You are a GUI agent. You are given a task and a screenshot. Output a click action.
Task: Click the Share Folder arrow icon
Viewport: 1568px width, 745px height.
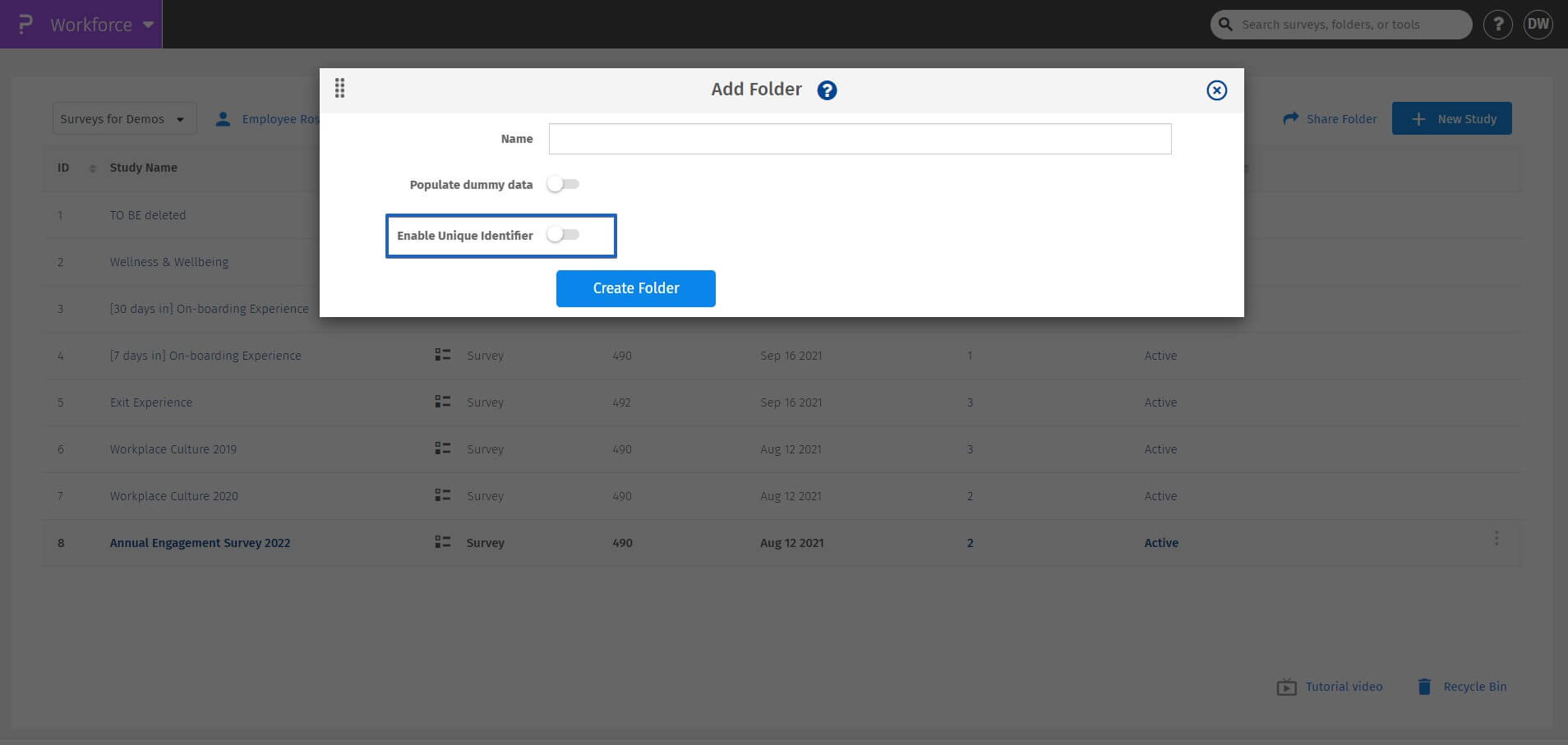(1291, 119)
